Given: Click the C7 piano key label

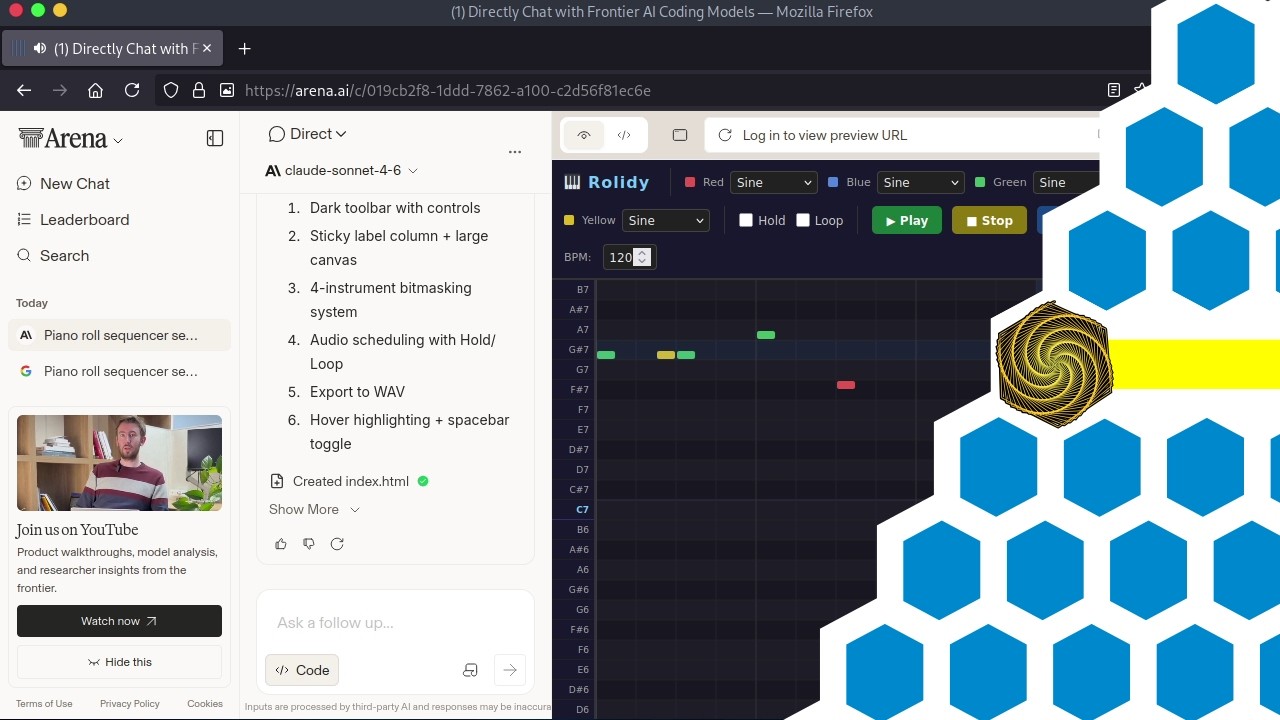Looking at the screenshot, I should tap(574, 509).
